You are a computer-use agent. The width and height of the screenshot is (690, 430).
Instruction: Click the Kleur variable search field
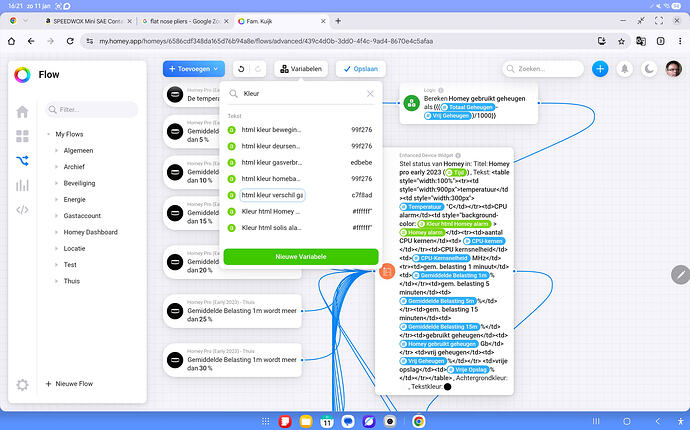(301, 93)
